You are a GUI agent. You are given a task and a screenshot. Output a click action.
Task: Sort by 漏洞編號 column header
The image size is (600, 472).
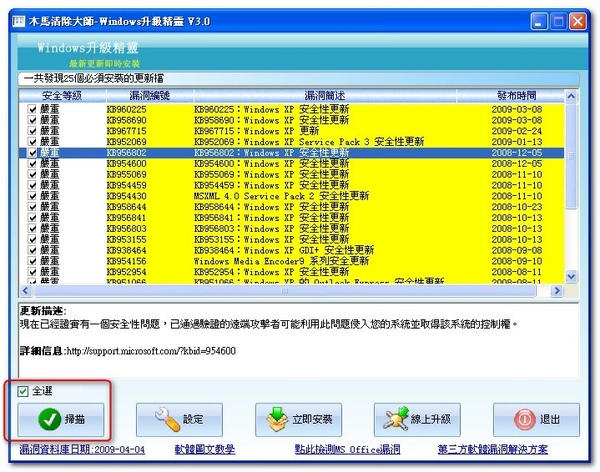(x=150, y=95)
